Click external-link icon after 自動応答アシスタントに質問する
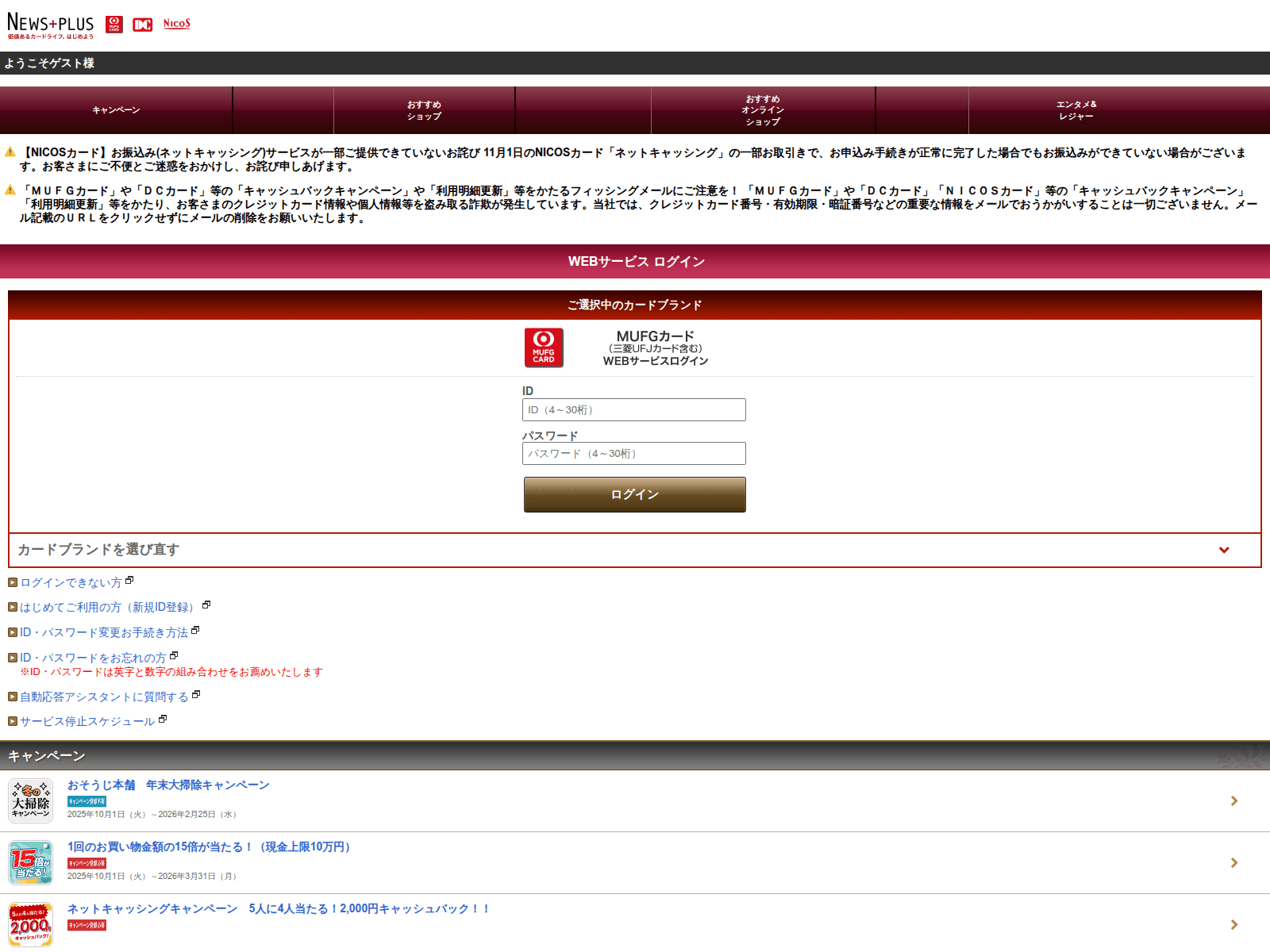 (x=196, y=695)
